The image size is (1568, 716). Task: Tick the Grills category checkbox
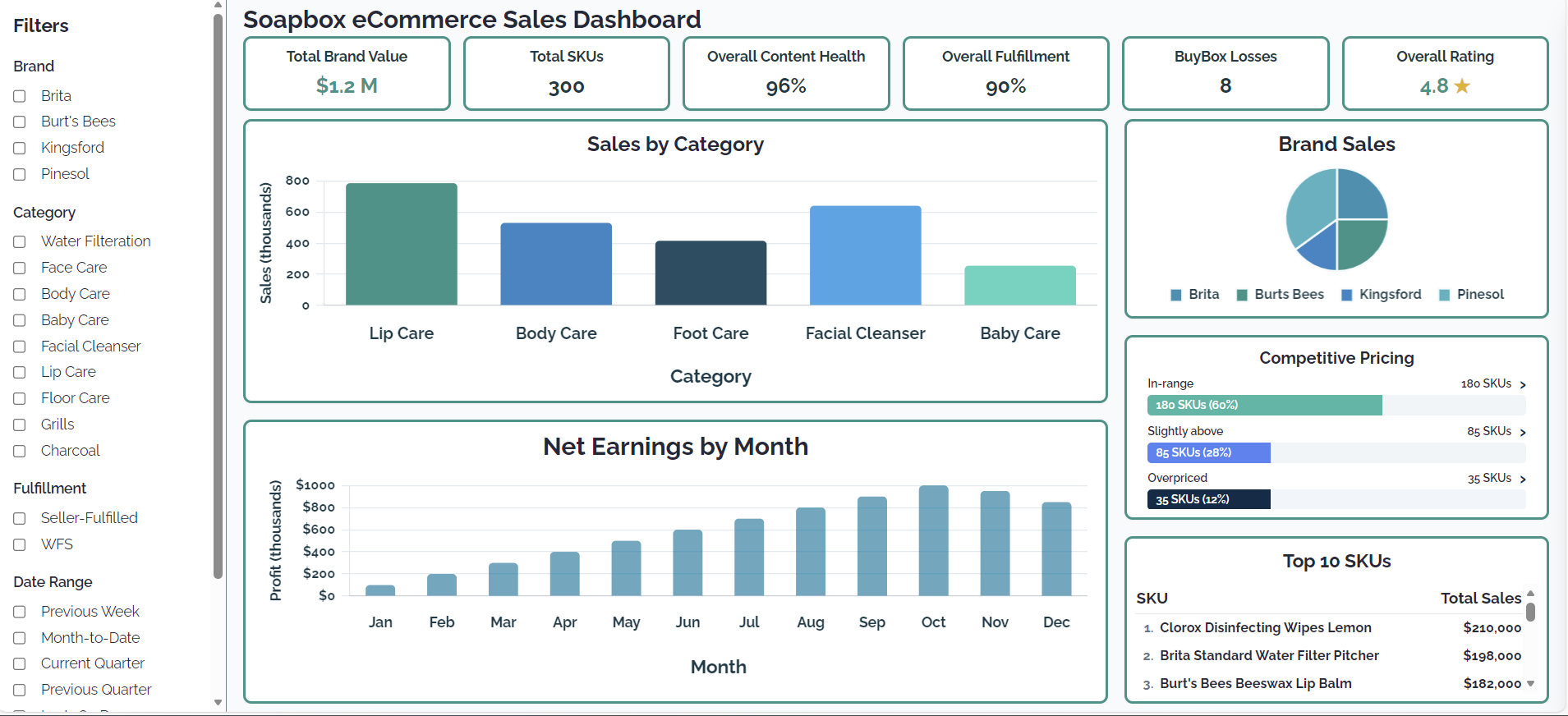tap(20, 425)
